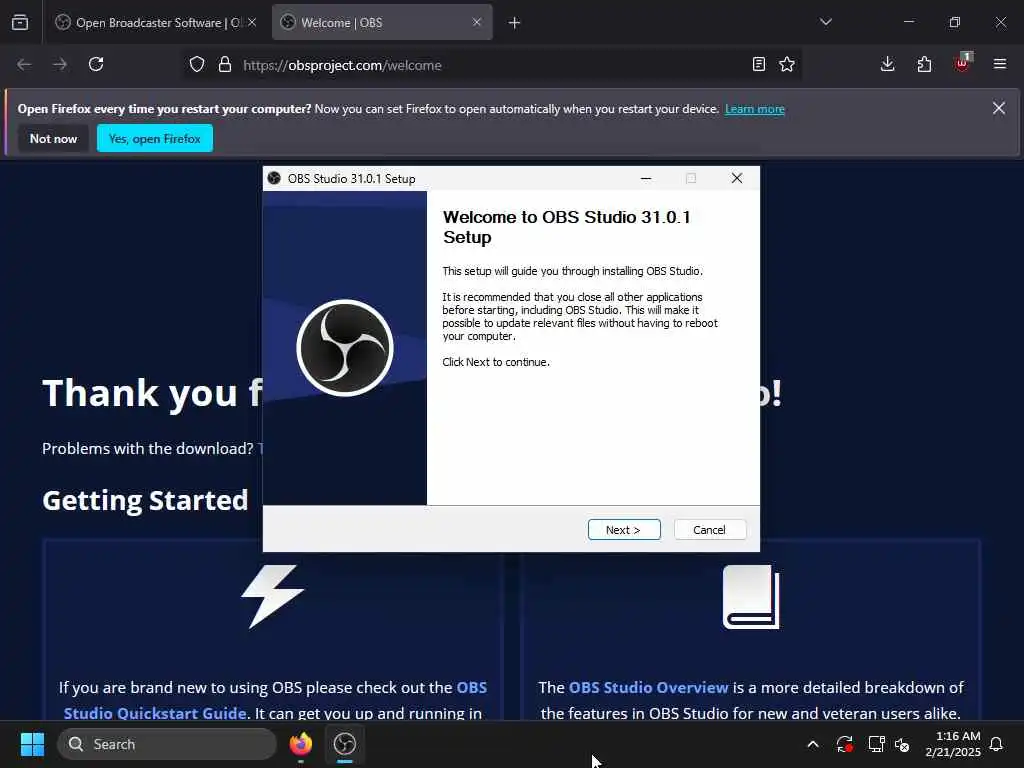Open network status tray icon
The image size is (1024, 768).
click(x=876, y=744)
